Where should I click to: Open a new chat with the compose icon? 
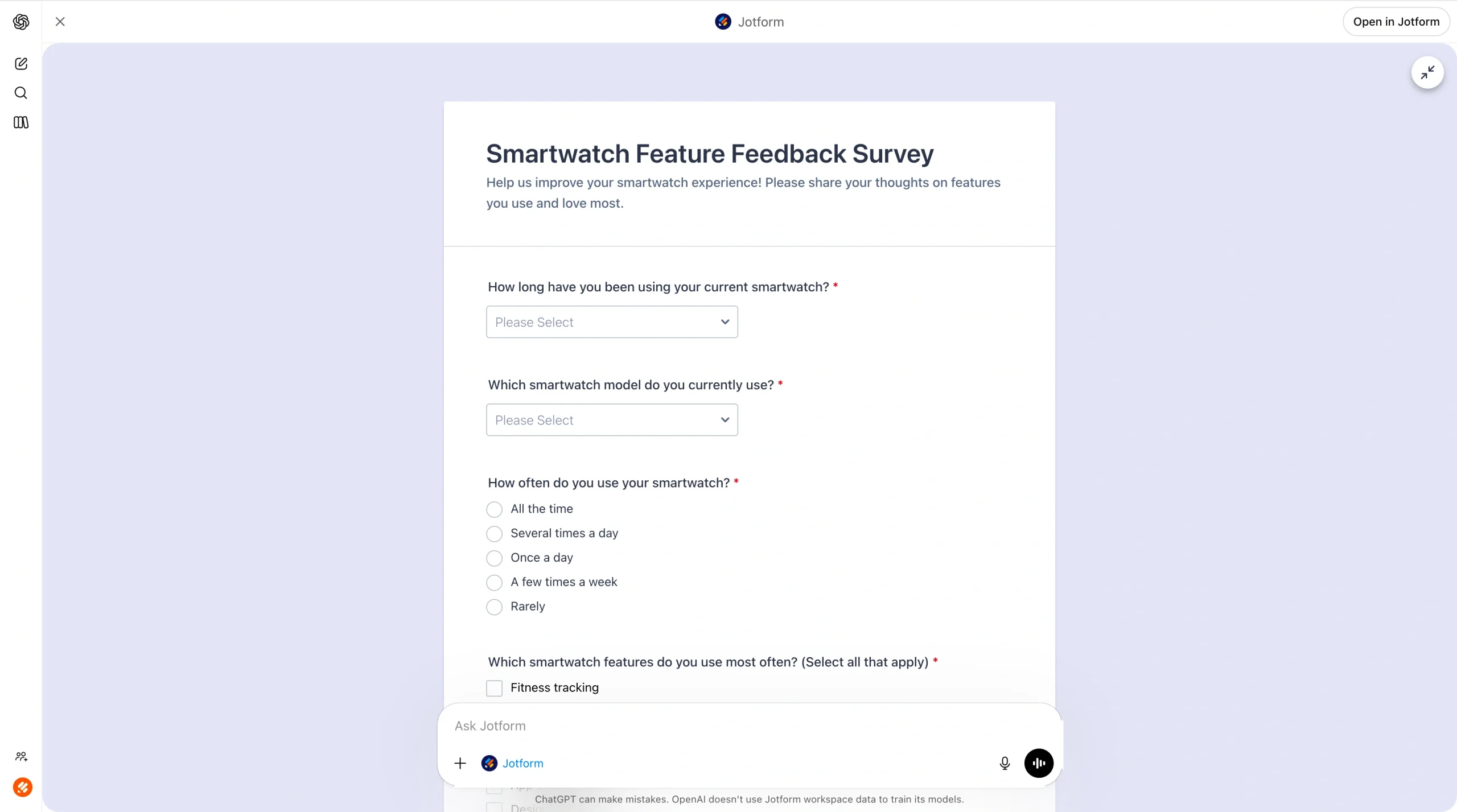[x=21, y=63]
